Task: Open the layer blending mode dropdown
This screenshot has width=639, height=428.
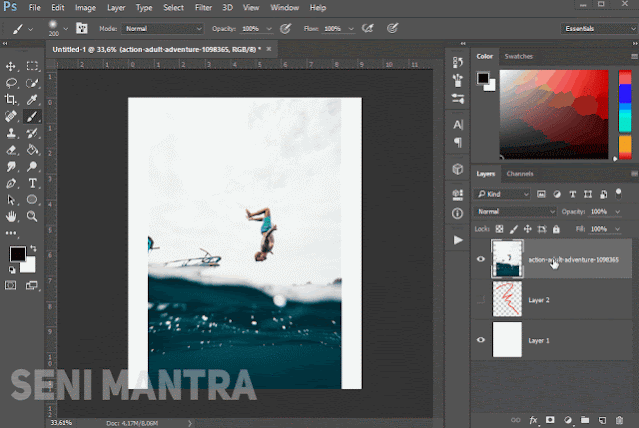Action: pos(515,212)
